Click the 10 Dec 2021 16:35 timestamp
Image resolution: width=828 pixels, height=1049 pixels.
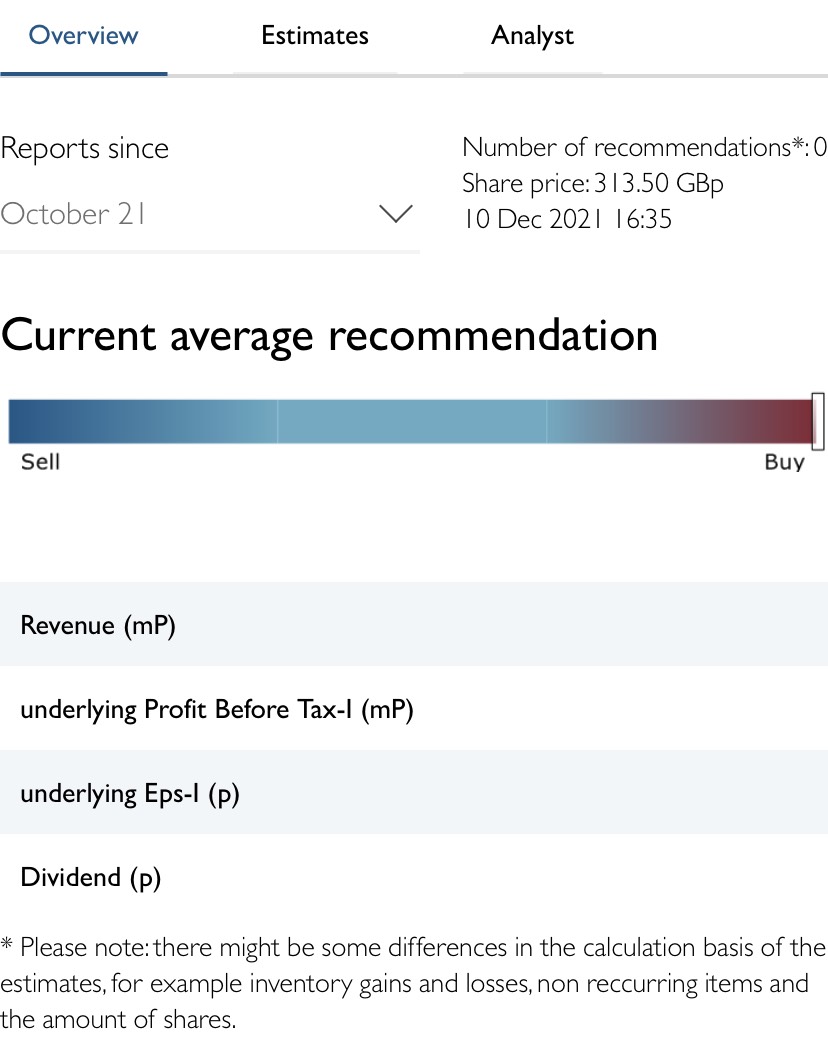tap(567, 219)
